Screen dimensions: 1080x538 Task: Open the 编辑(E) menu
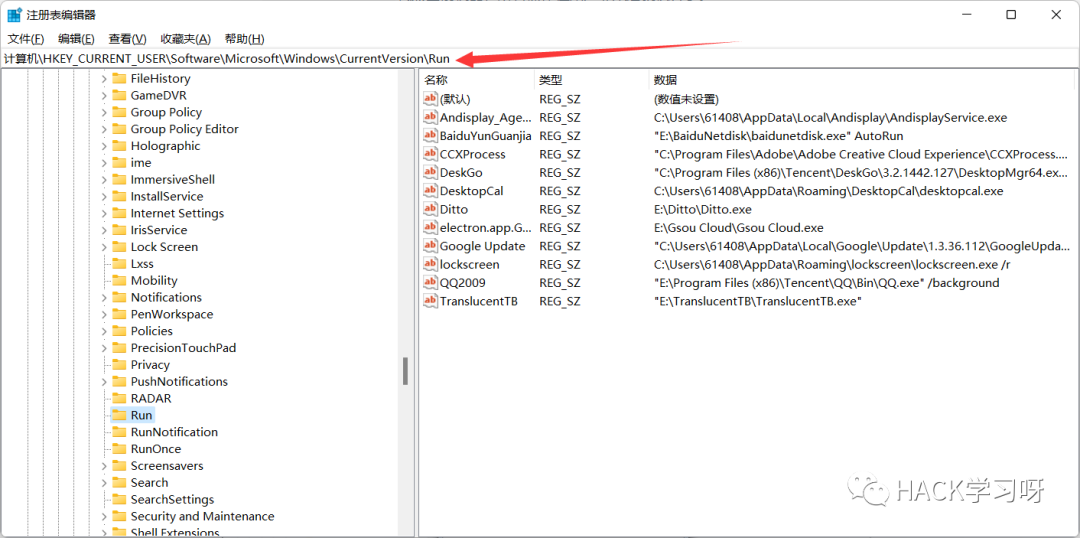tap(76, 39)
